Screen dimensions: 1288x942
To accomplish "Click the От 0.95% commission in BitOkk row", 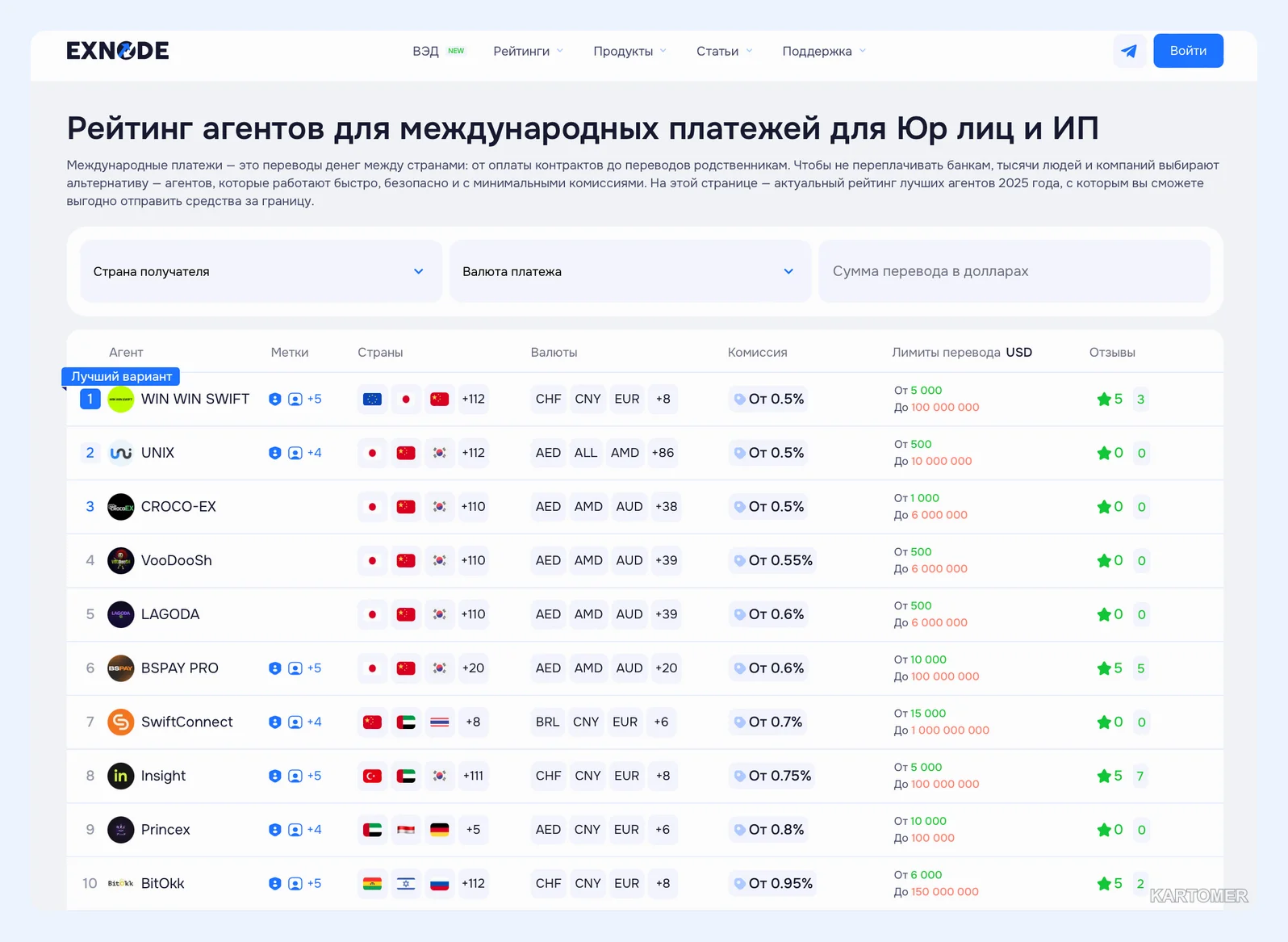I will [773, 883].
